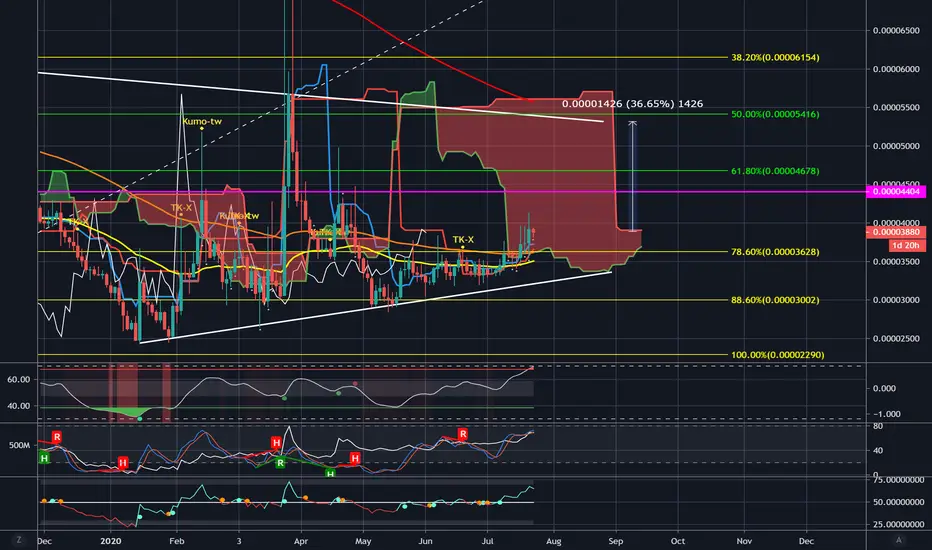Click the 40.00 indicator scale label

coord(18,406)
